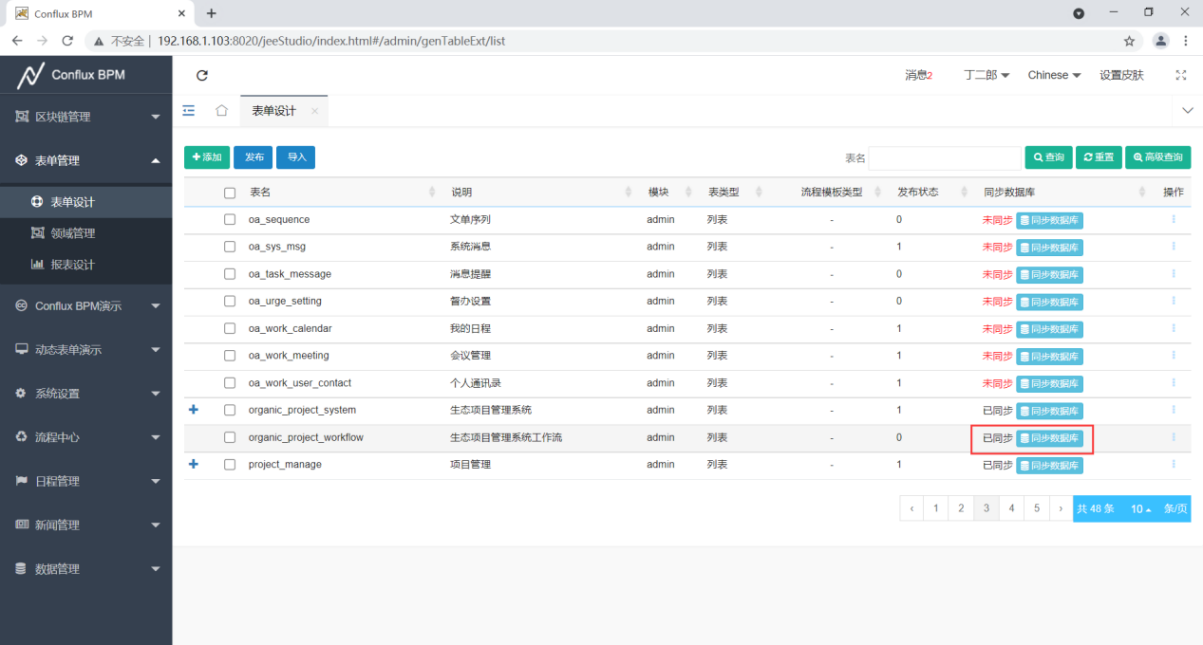Open the browser profile avatar icon
This screenshot has height=645, width=1203.
point(1161,41)
